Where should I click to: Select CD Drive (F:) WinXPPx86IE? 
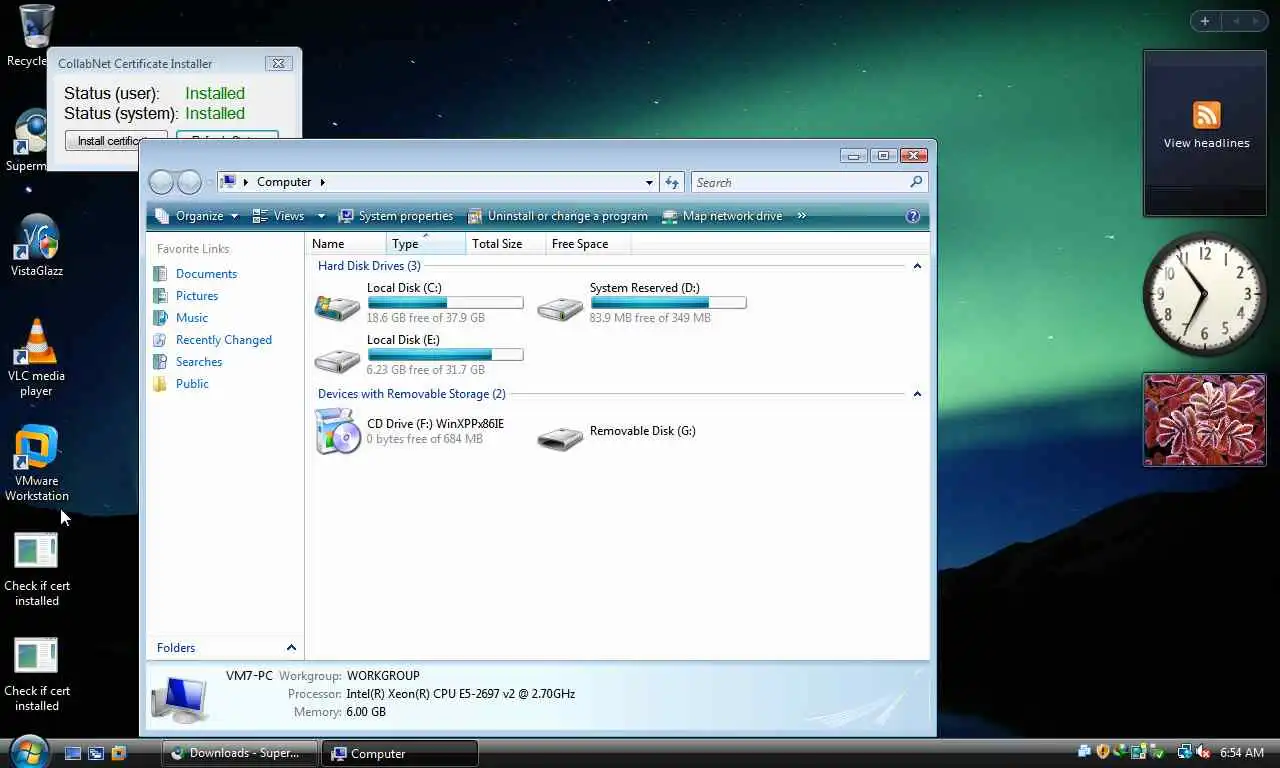[x=410, y=431]
